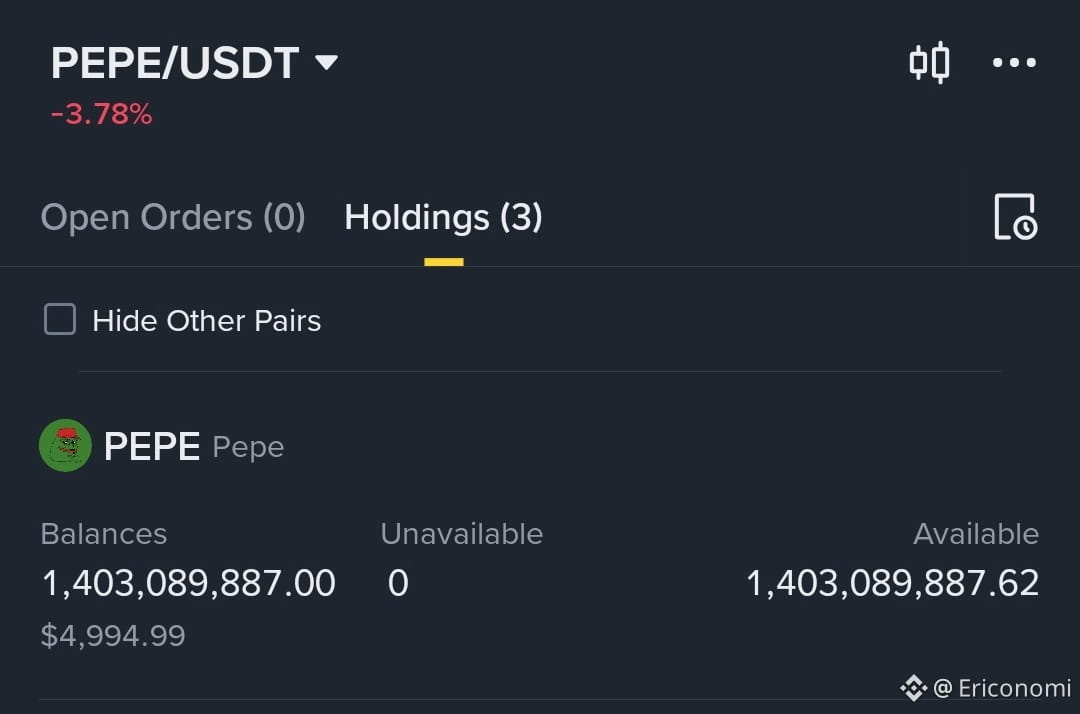
Task: Open the order history icon
Action: 1015,217
